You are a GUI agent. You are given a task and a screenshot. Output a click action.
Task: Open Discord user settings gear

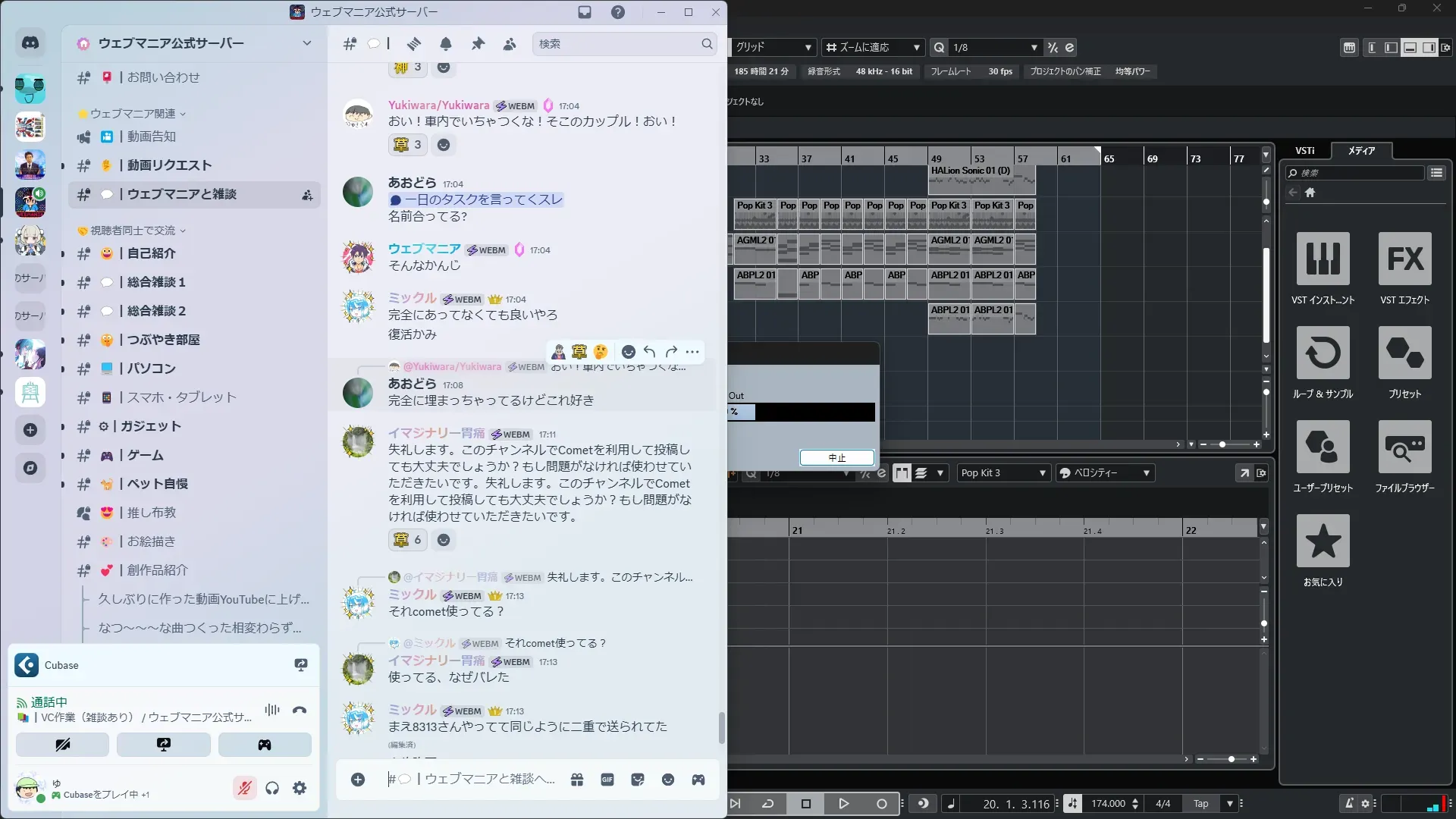coord(300,789)
